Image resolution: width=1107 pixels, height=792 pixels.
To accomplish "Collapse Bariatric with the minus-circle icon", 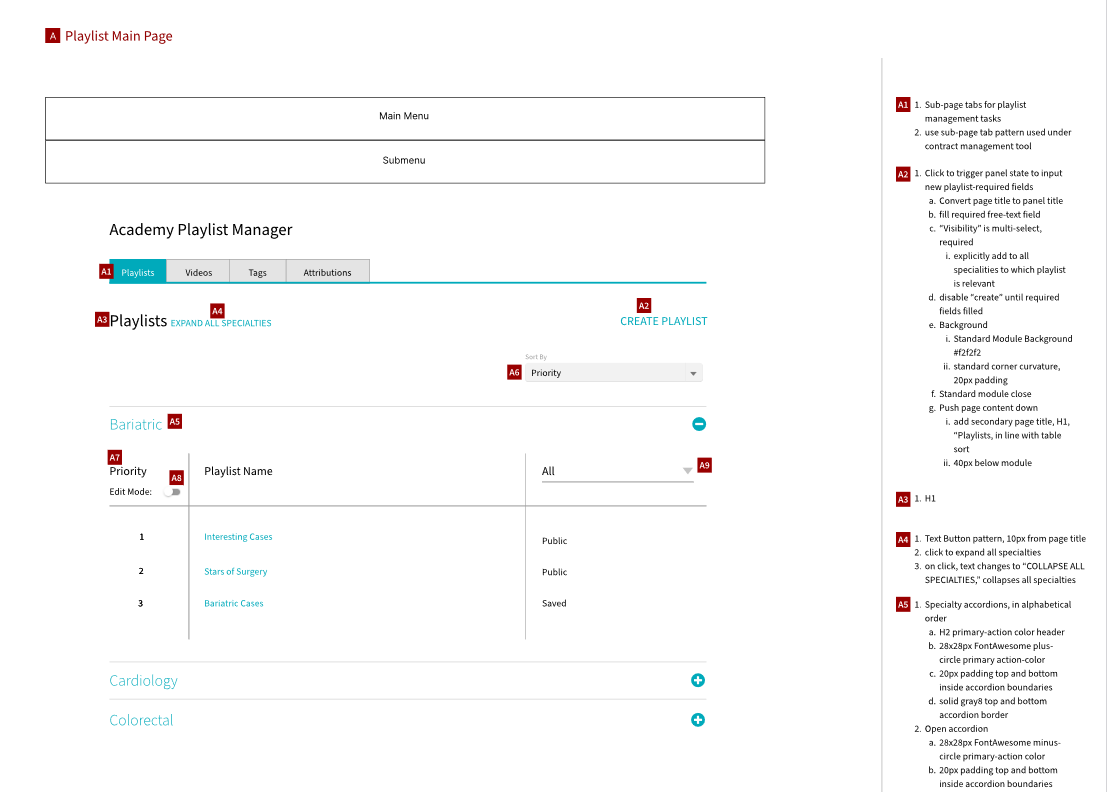I will [699, 424].
